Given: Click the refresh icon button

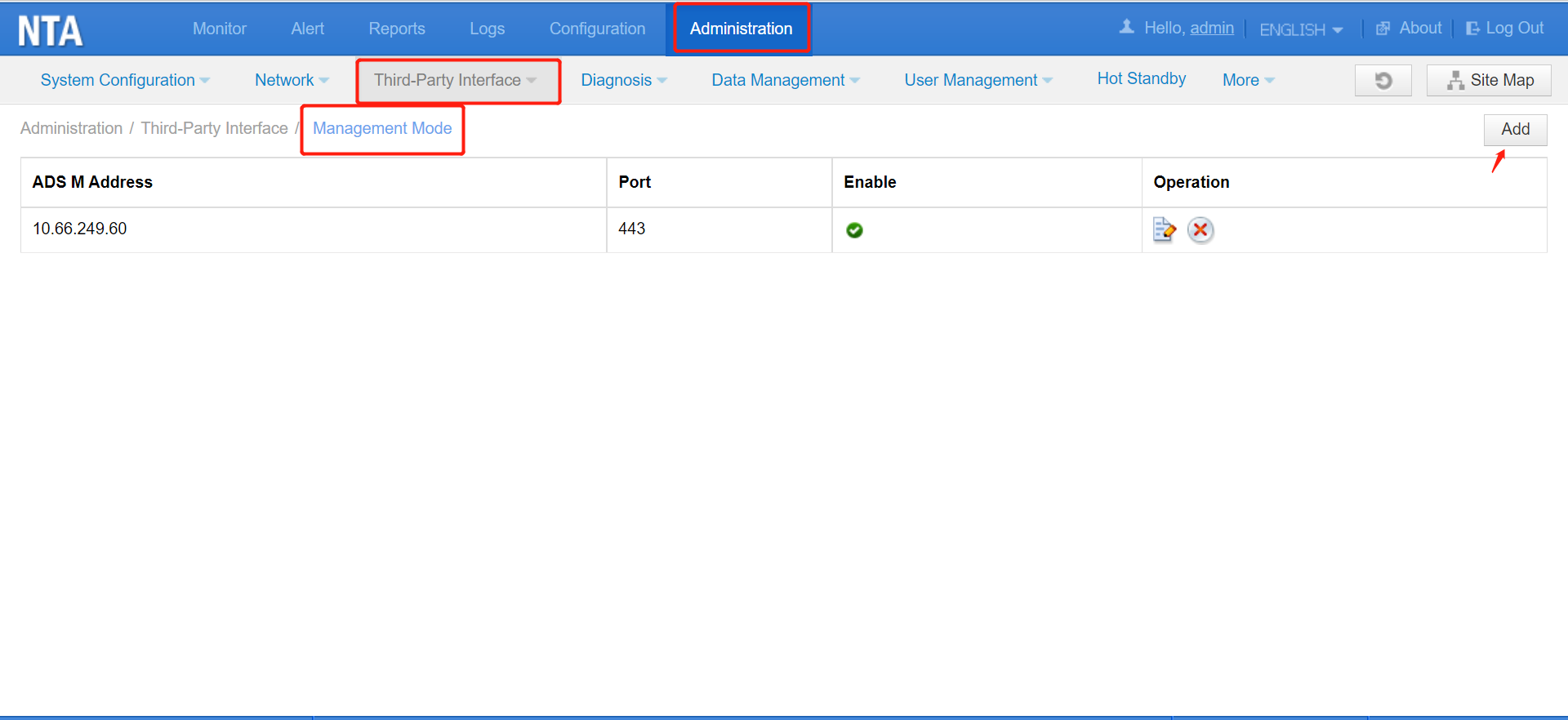Looking at the screenshot, I should [1383, 80].
